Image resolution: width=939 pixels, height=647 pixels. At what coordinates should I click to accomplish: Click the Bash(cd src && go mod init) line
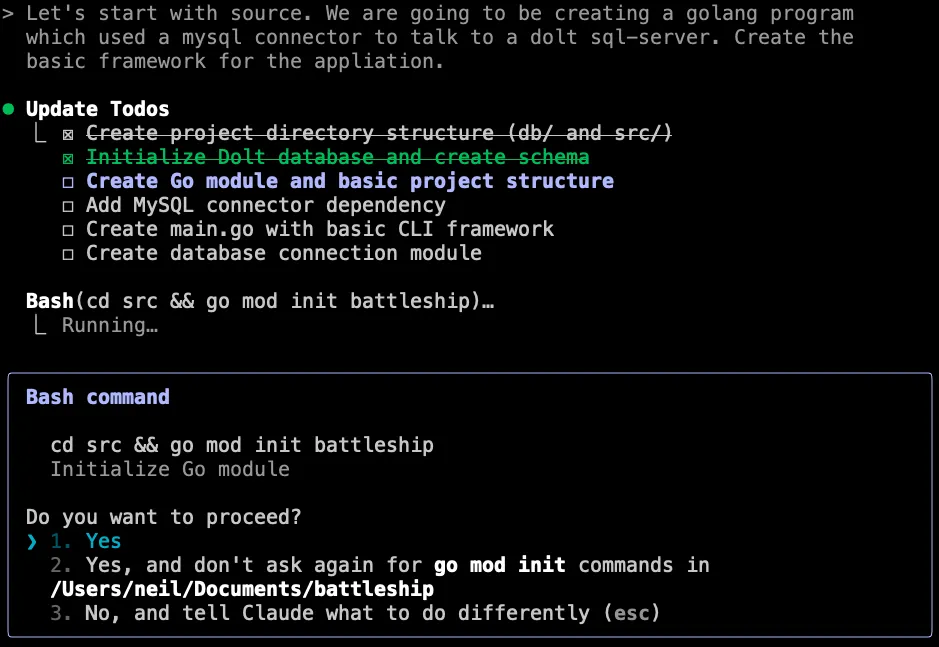coord(259,301)
